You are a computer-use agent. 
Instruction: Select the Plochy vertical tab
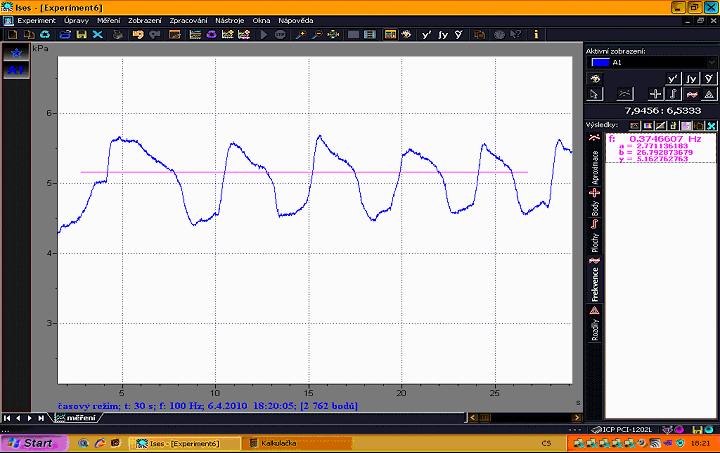[x=595, y=236]
